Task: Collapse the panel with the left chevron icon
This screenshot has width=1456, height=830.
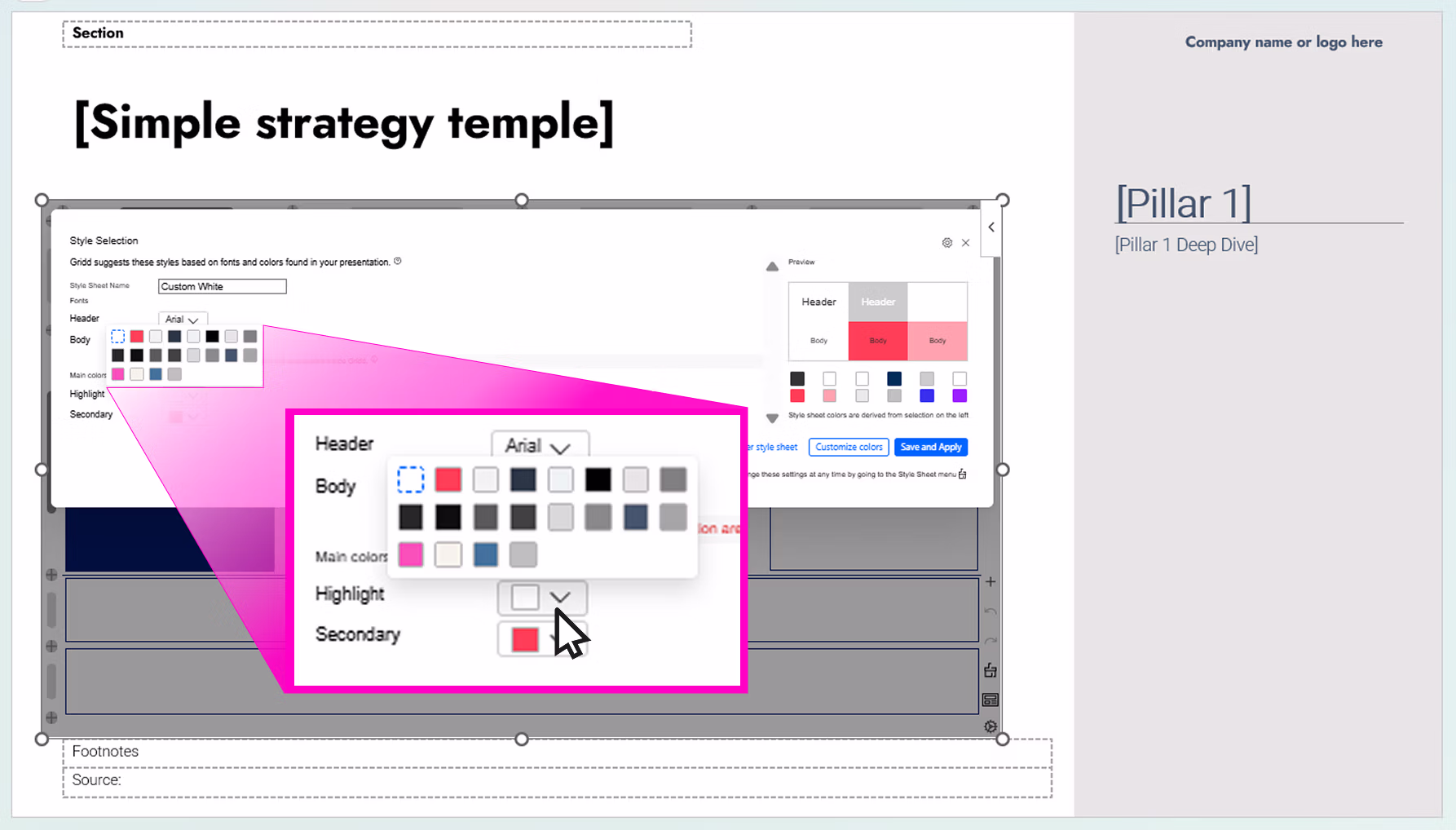Action: coord(991,227)
